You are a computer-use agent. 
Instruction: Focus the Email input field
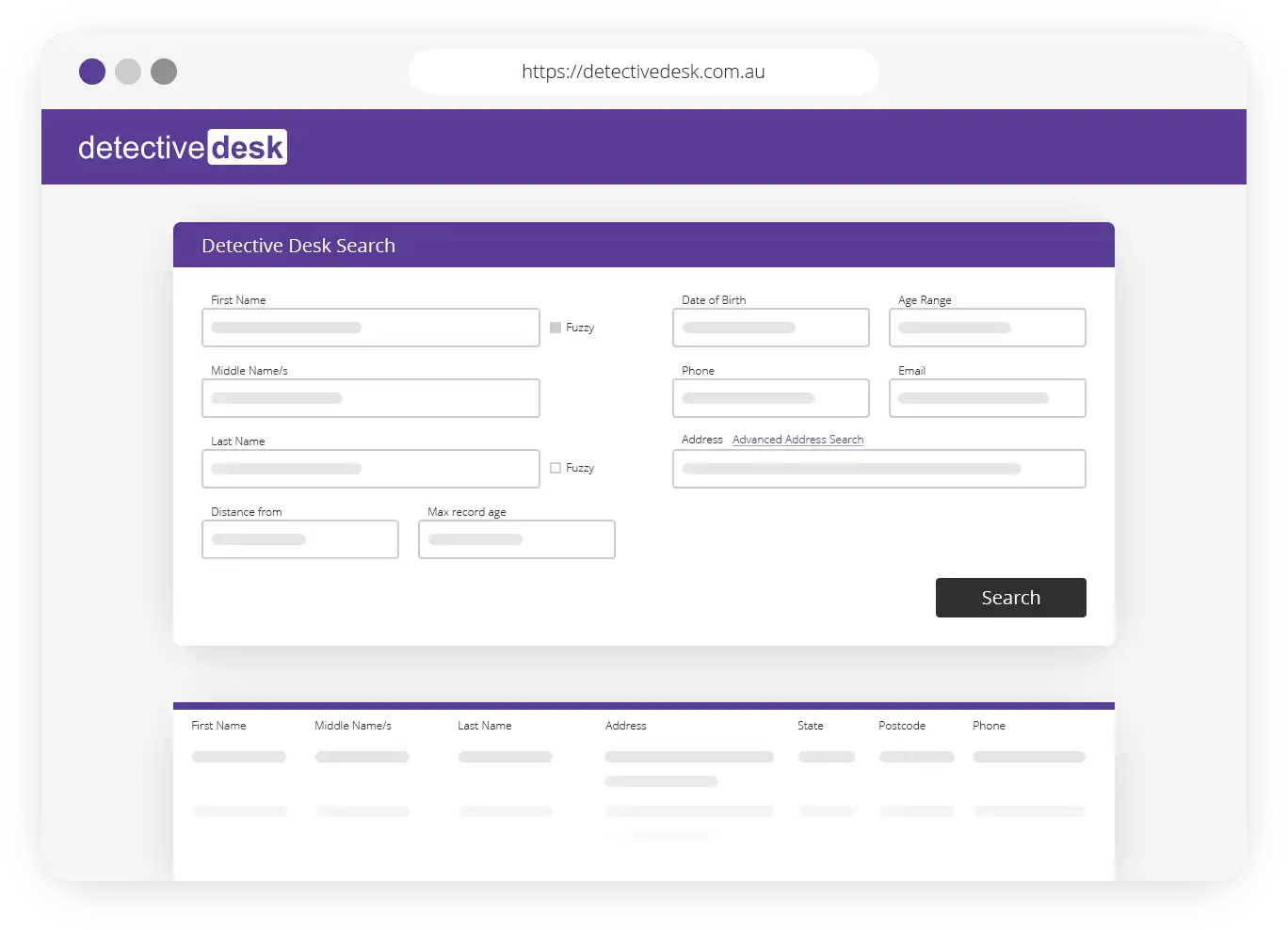987,398
